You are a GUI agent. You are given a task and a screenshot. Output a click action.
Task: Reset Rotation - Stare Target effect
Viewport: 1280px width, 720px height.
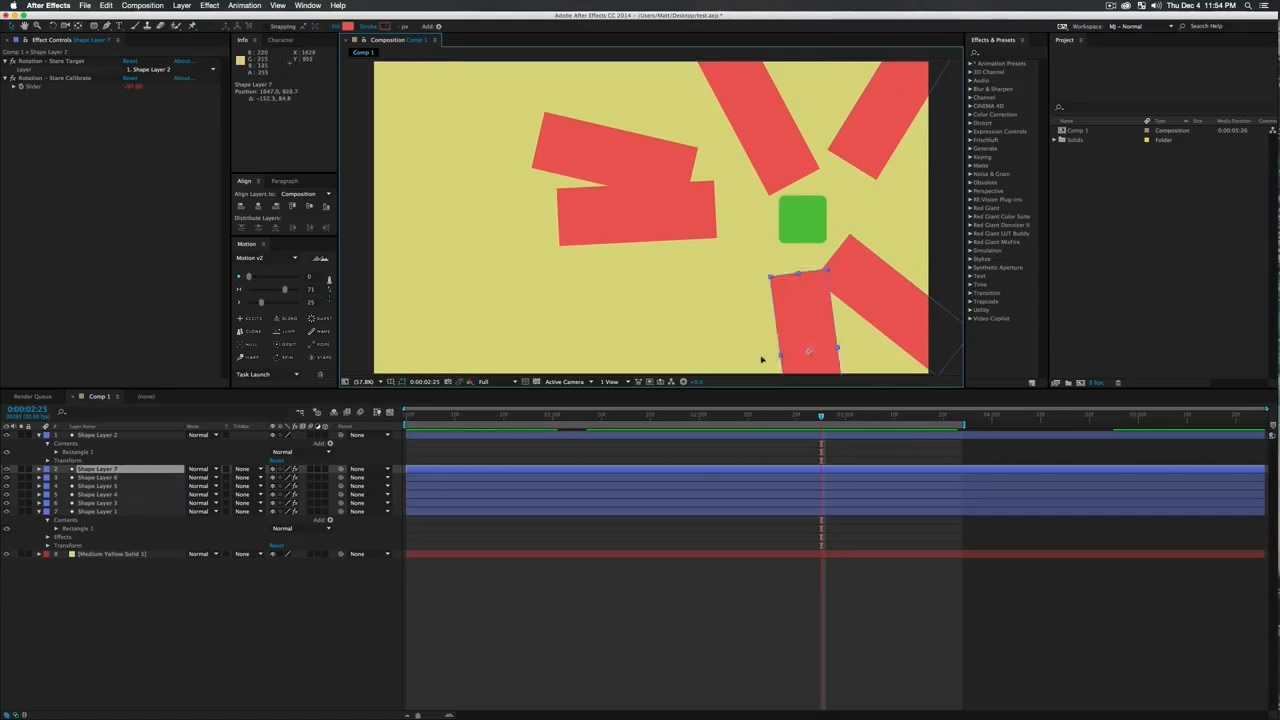[130, 61]
